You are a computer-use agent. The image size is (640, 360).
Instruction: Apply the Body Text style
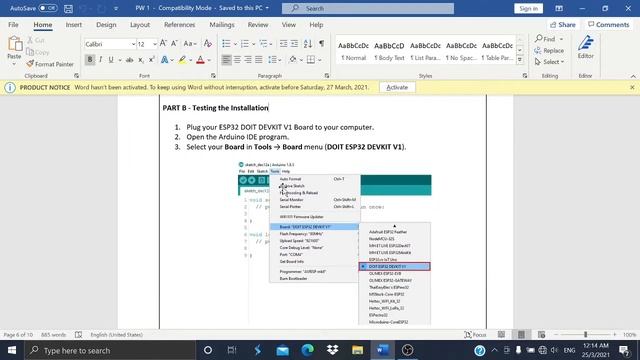(x=389, y=51)
